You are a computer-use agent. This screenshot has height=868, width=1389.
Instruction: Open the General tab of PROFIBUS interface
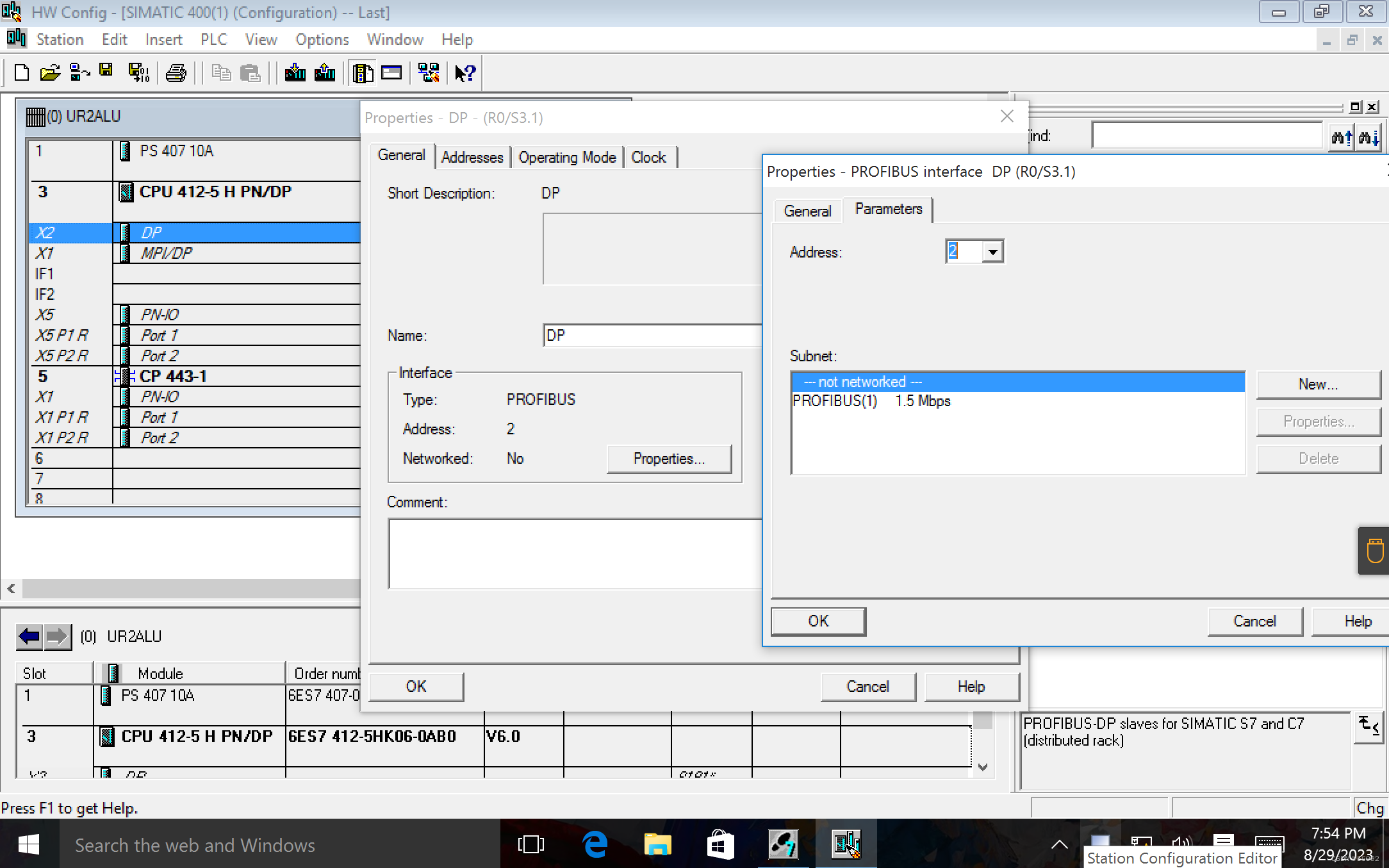click(807, 211)
